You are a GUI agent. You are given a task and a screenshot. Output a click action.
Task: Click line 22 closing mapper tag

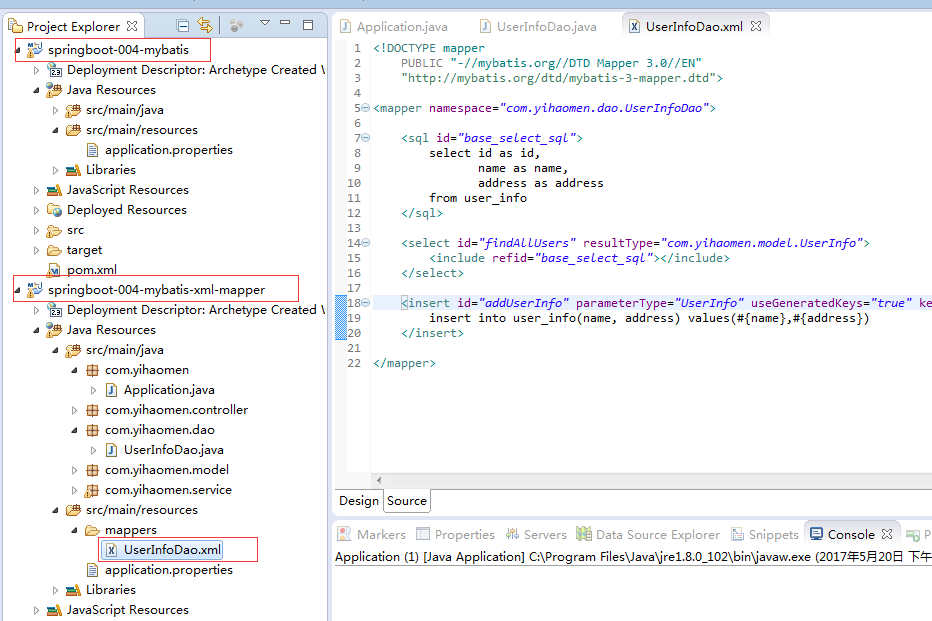coord(404,363)
